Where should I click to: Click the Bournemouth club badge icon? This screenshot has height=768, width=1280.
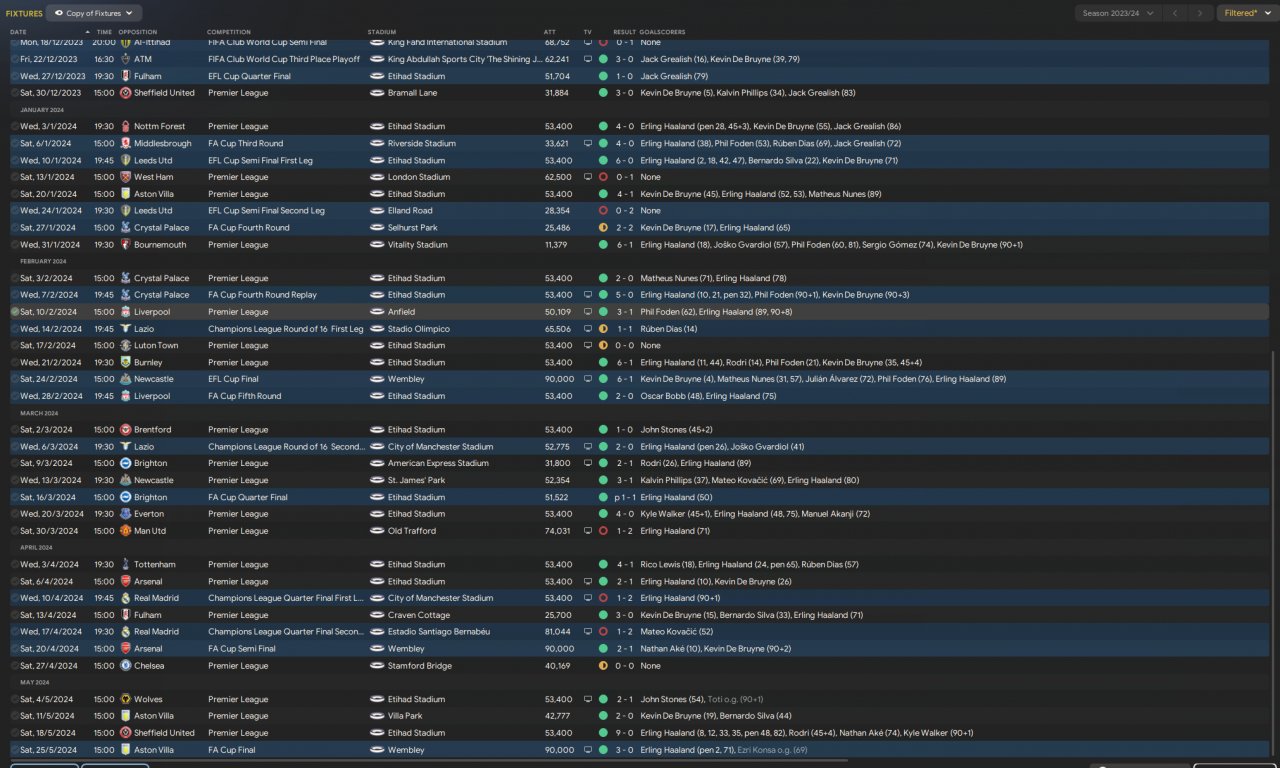(125, 245)
